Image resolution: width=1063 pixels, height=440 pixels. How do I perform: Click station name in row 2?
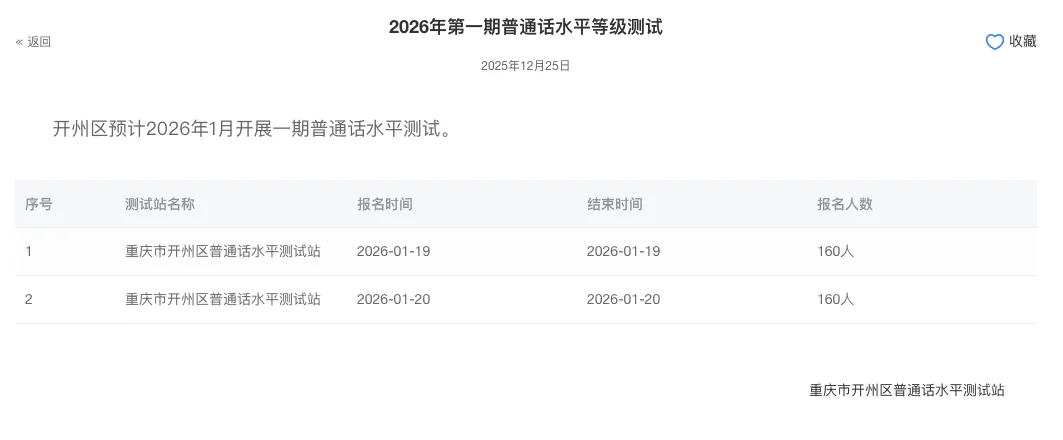coord(223,299)
